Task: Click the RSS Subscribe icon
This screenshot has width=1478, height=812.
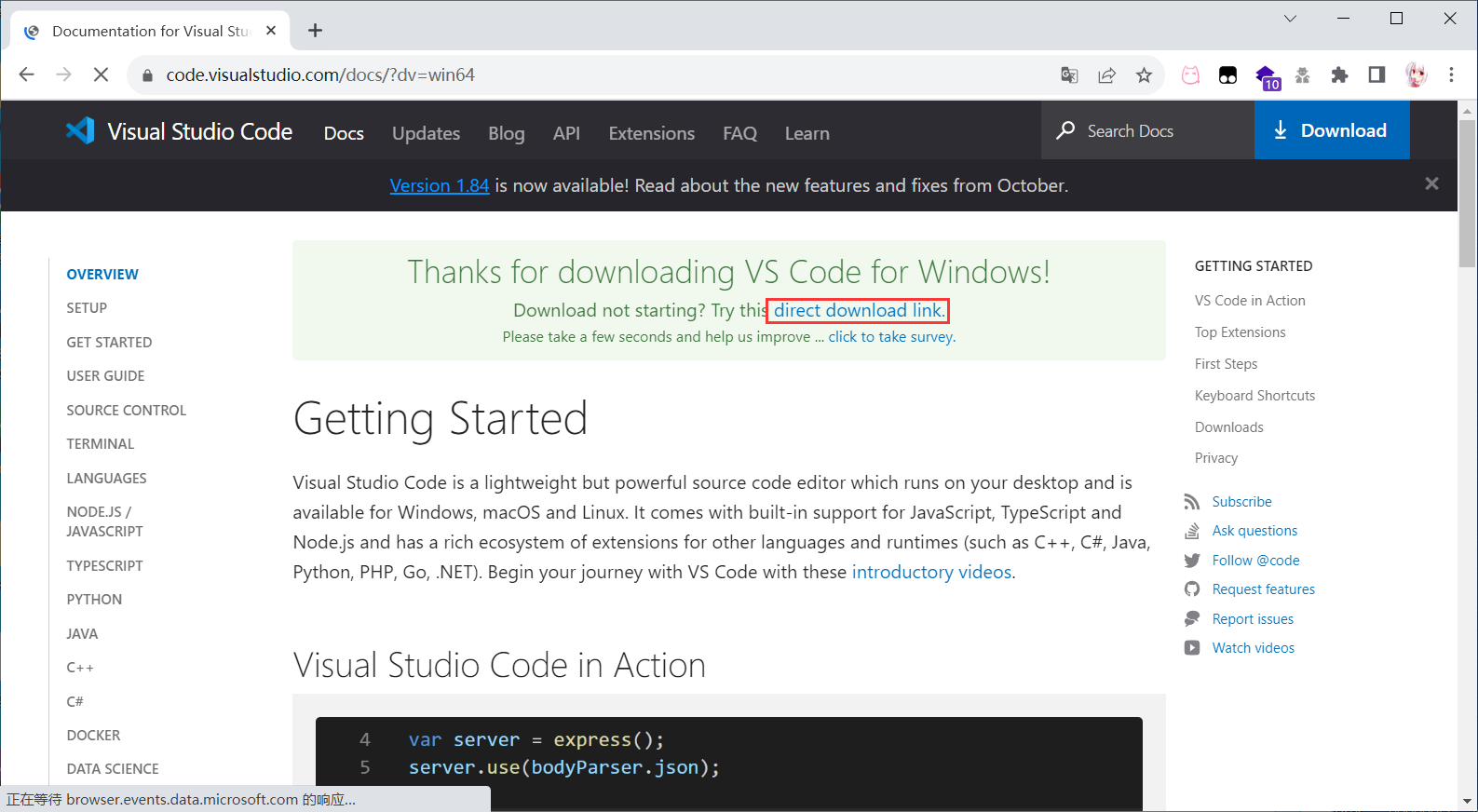Action: (x=1192, y=502)
